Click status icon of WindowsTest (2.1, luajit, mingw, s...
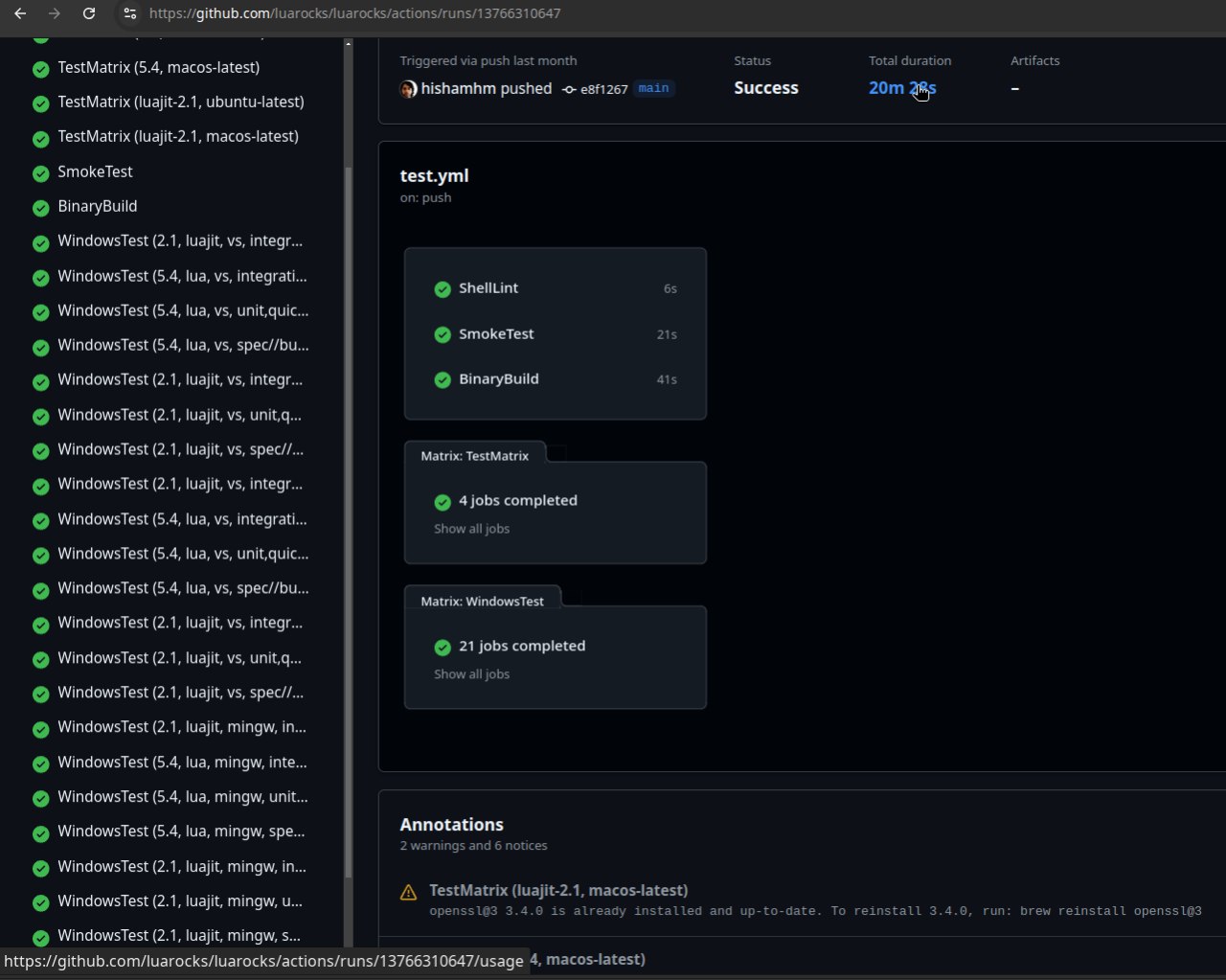 tap(40, 938)
